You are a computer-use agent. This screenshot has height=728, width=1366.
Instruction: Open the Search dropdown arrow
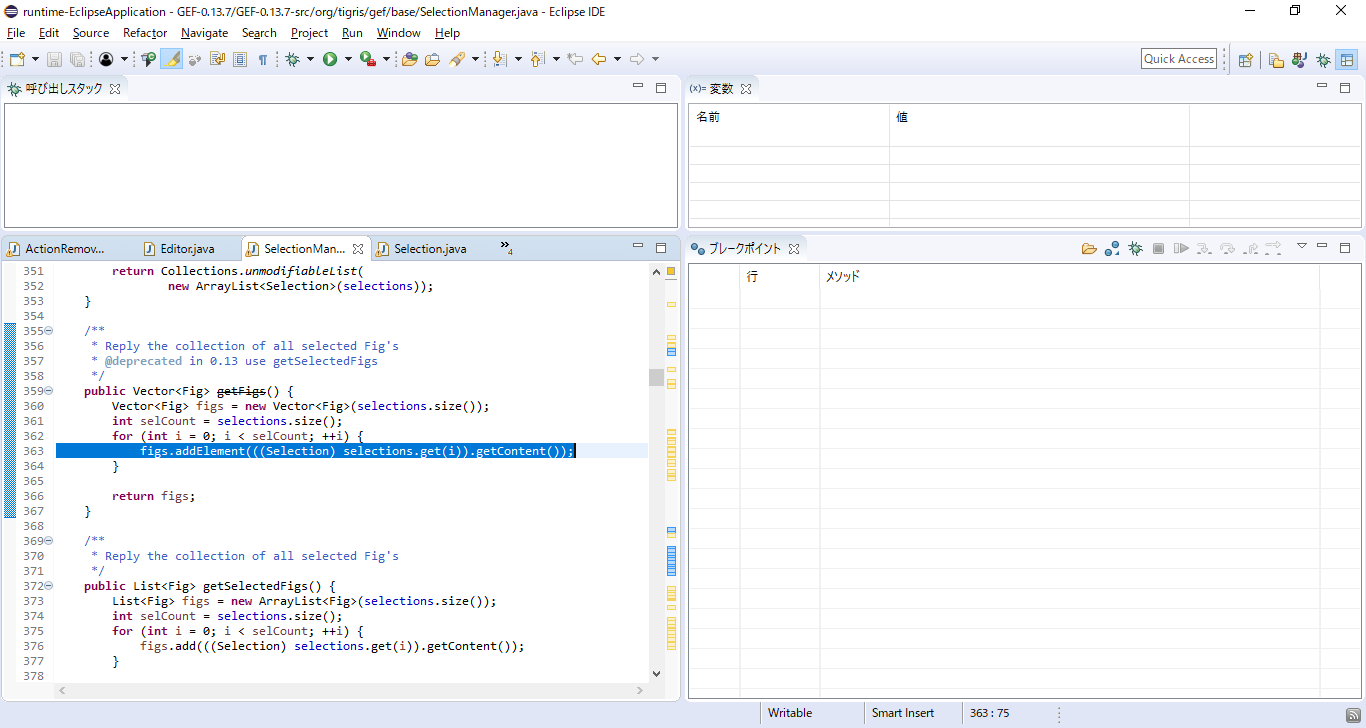tap(476, 60)
